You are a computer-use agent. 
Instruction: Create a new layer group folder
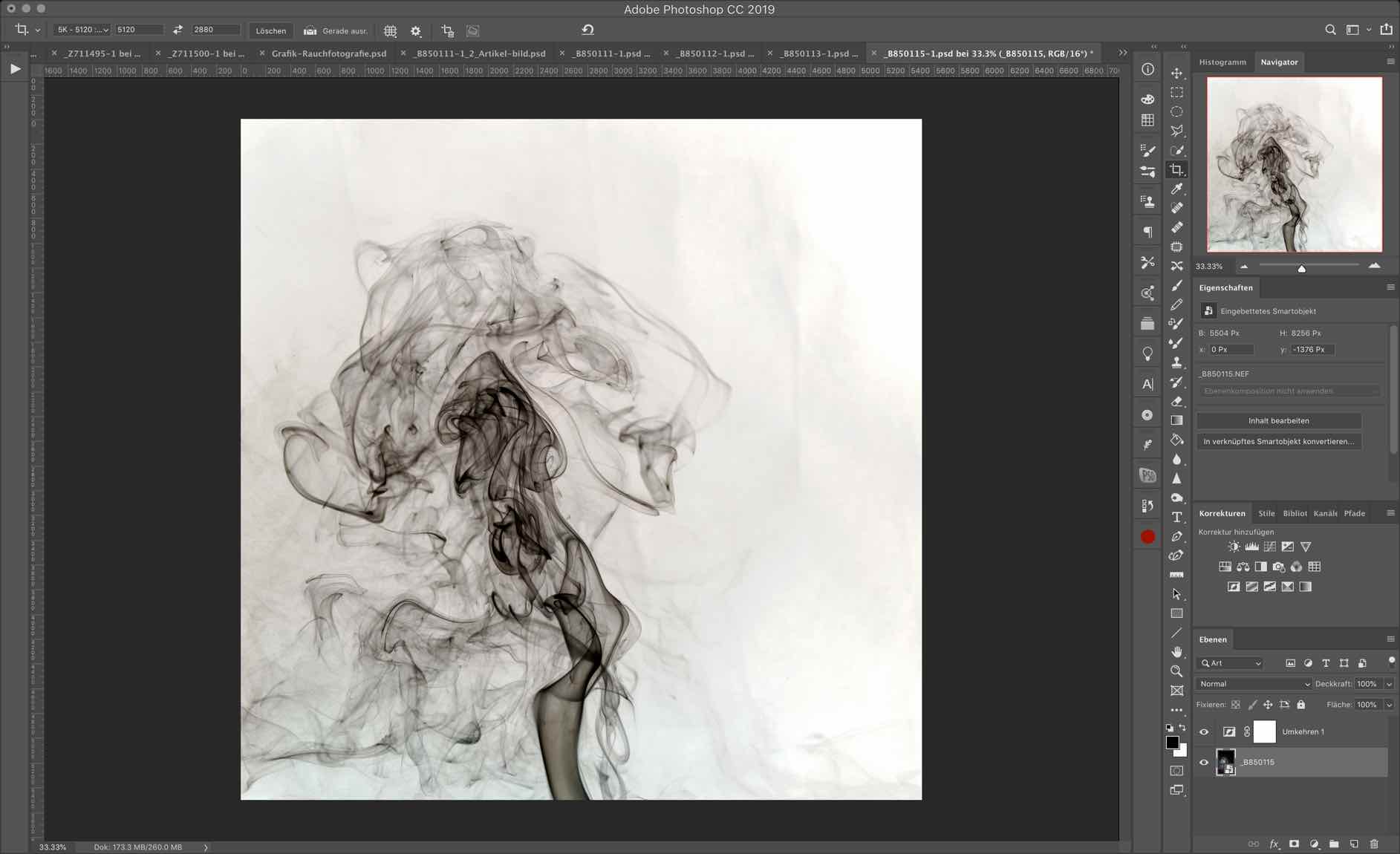click(x=1334, y=844)
